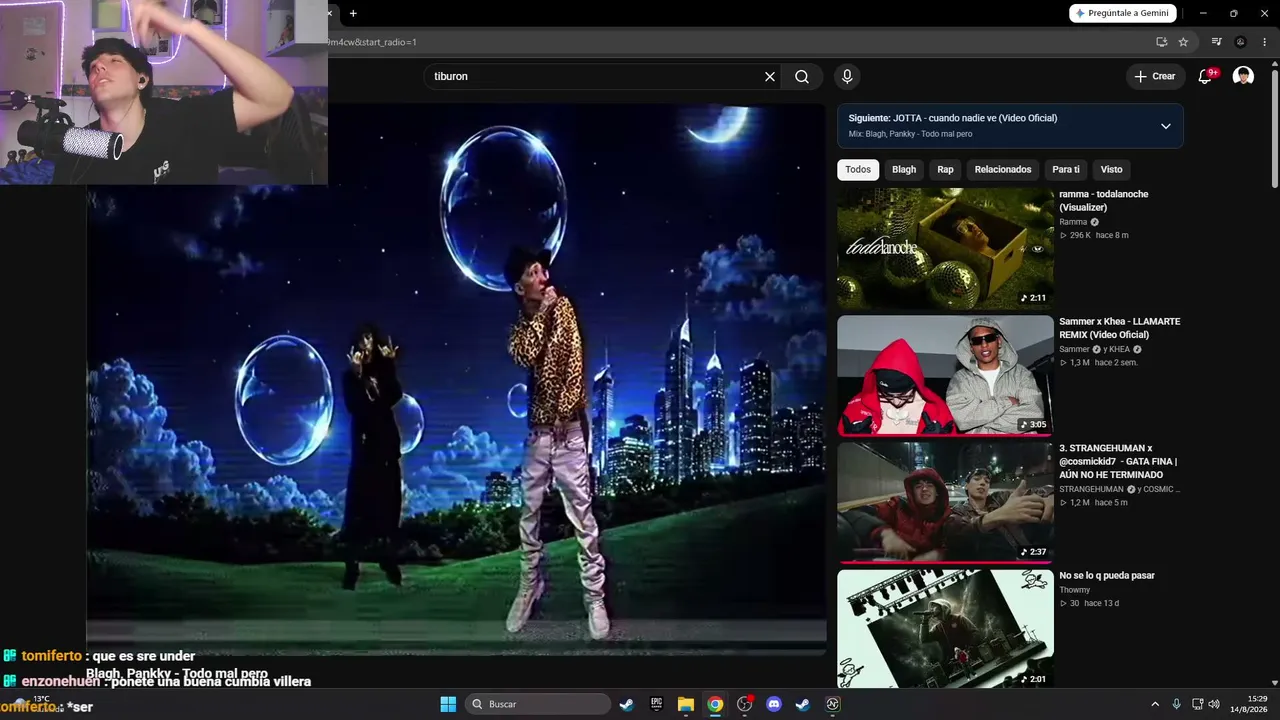This screenshot has width=1280, height=720.
Task: Open the media controls icon in Chrome toolbar
Action: pos(1216,42)
